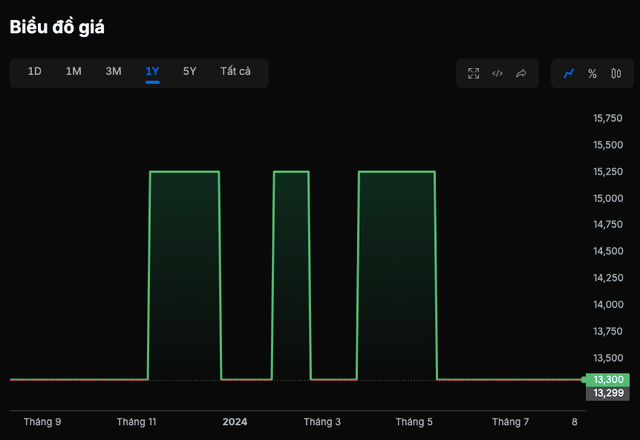Screen dimensions: 640x440
Task: Select the 3M time range
Action: 114,71
